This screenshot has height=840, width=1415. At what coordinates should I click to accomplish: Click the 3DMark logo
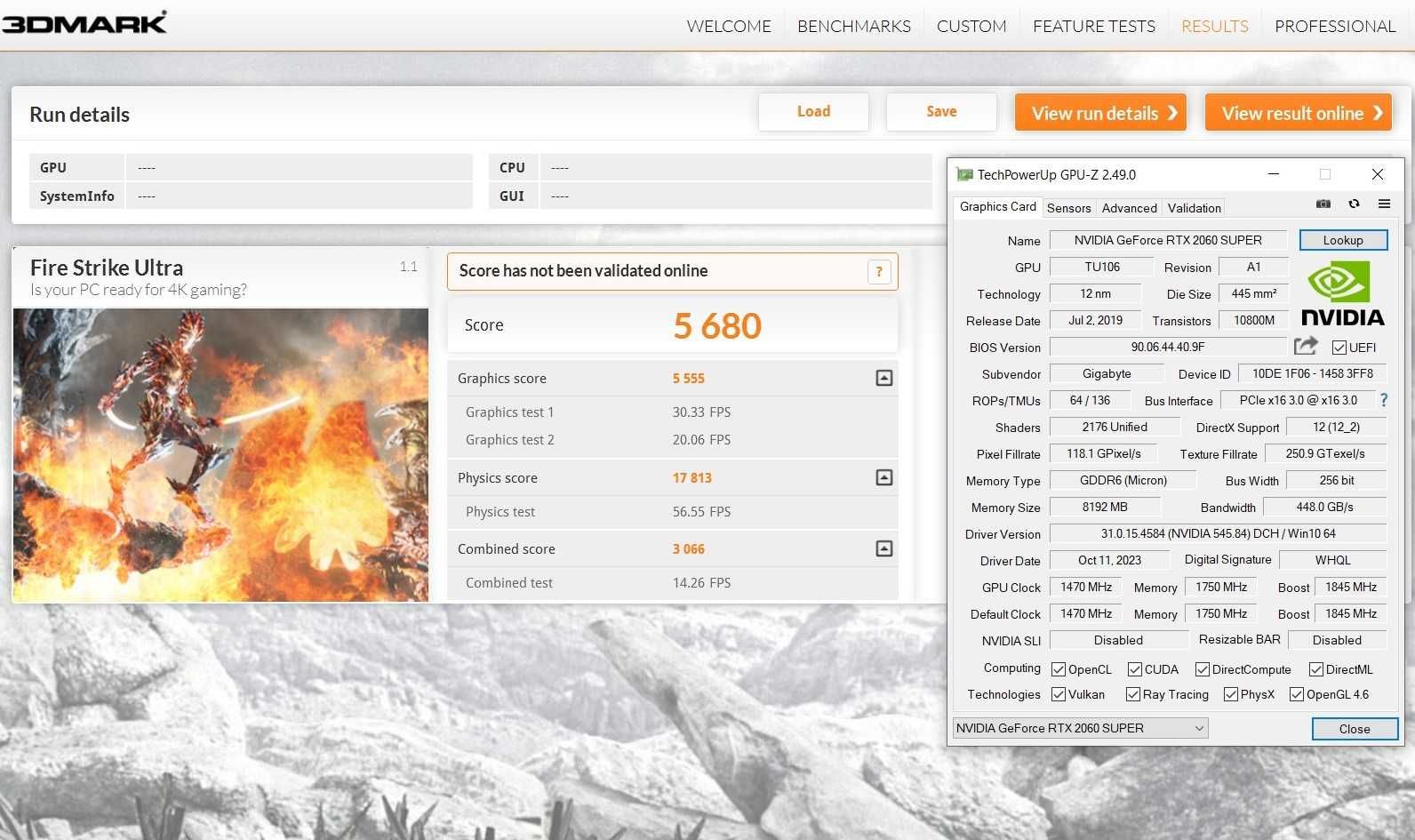point(84,22)
